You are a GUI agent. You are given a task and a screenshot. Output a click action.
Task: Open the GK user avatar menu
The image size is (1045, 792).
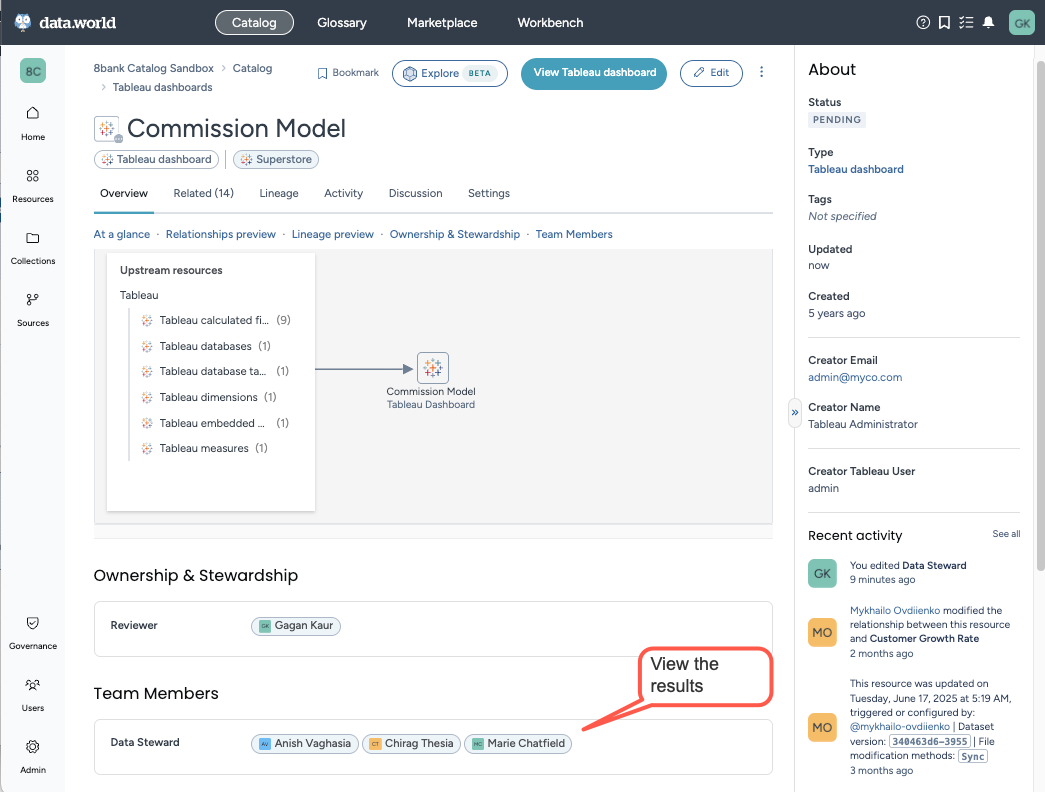pyautogui.click(x=1021, y=22)
